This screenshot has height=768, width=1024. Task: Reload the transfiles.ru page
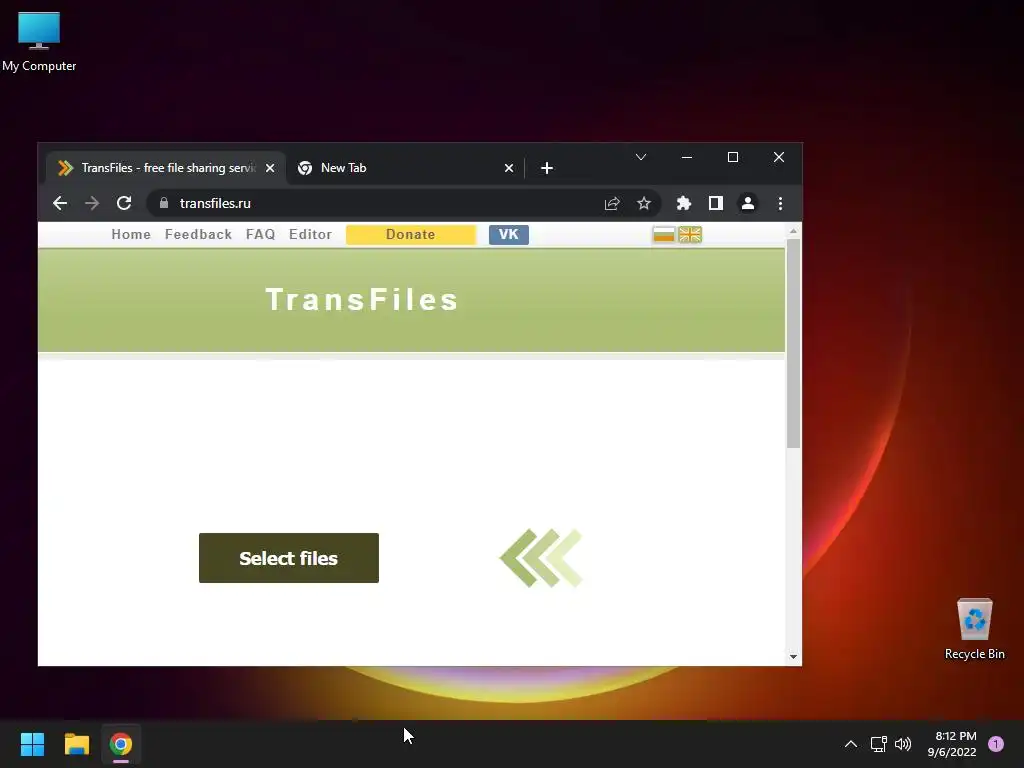click(124, 203)
